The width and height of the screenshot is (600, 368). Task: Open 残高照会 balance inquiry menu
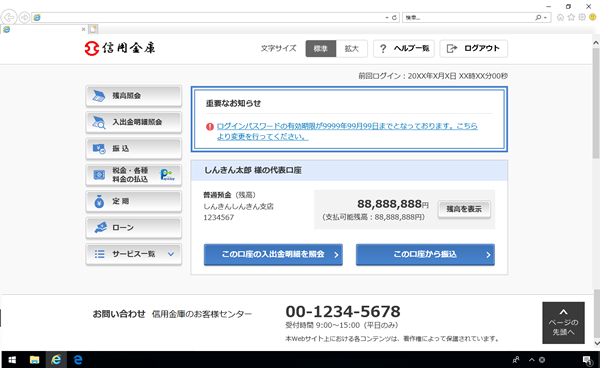[x=134, y=96]
